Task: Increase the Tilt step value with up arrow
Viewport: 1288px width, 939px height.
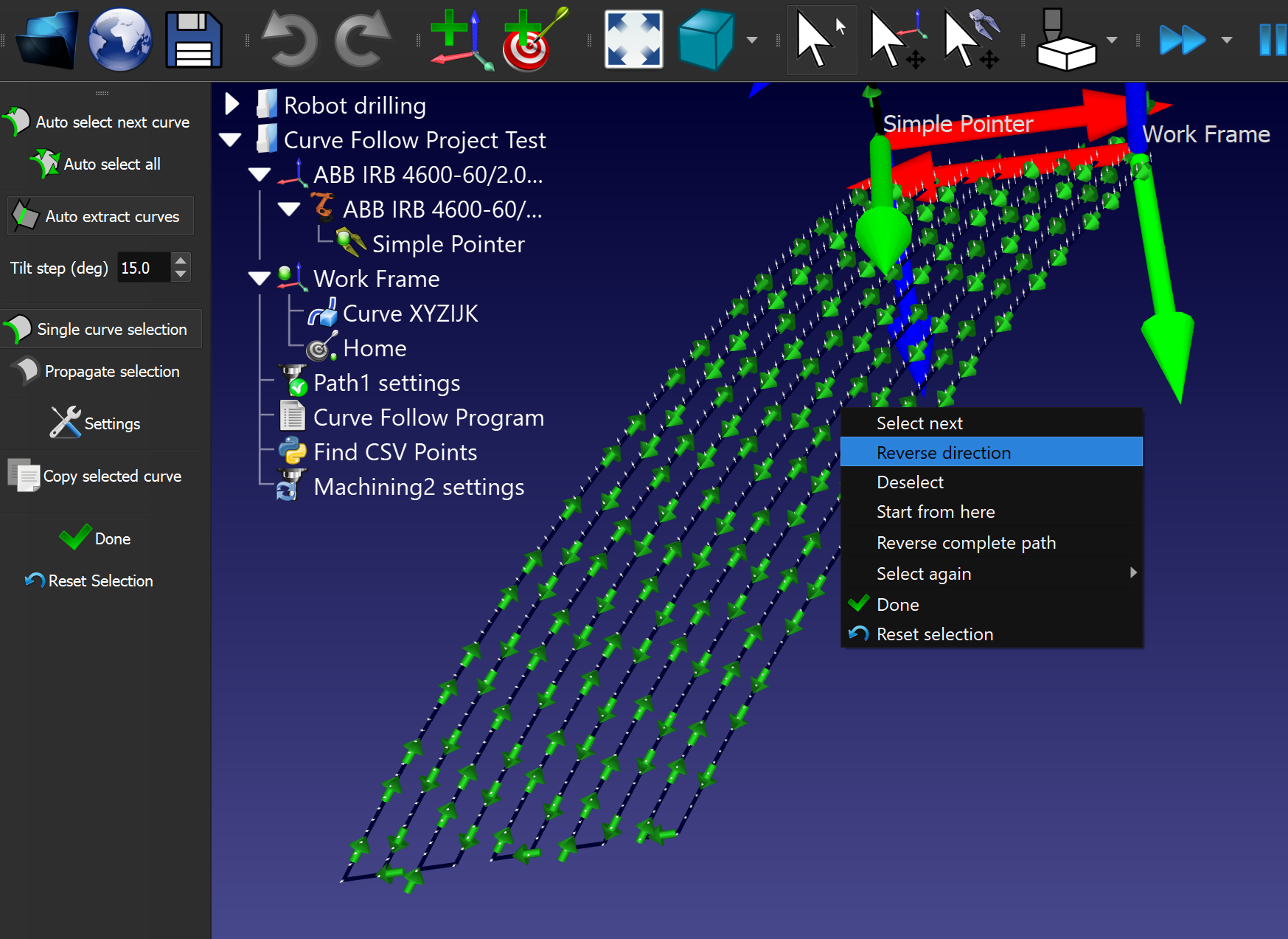Action: coord(181,260)
